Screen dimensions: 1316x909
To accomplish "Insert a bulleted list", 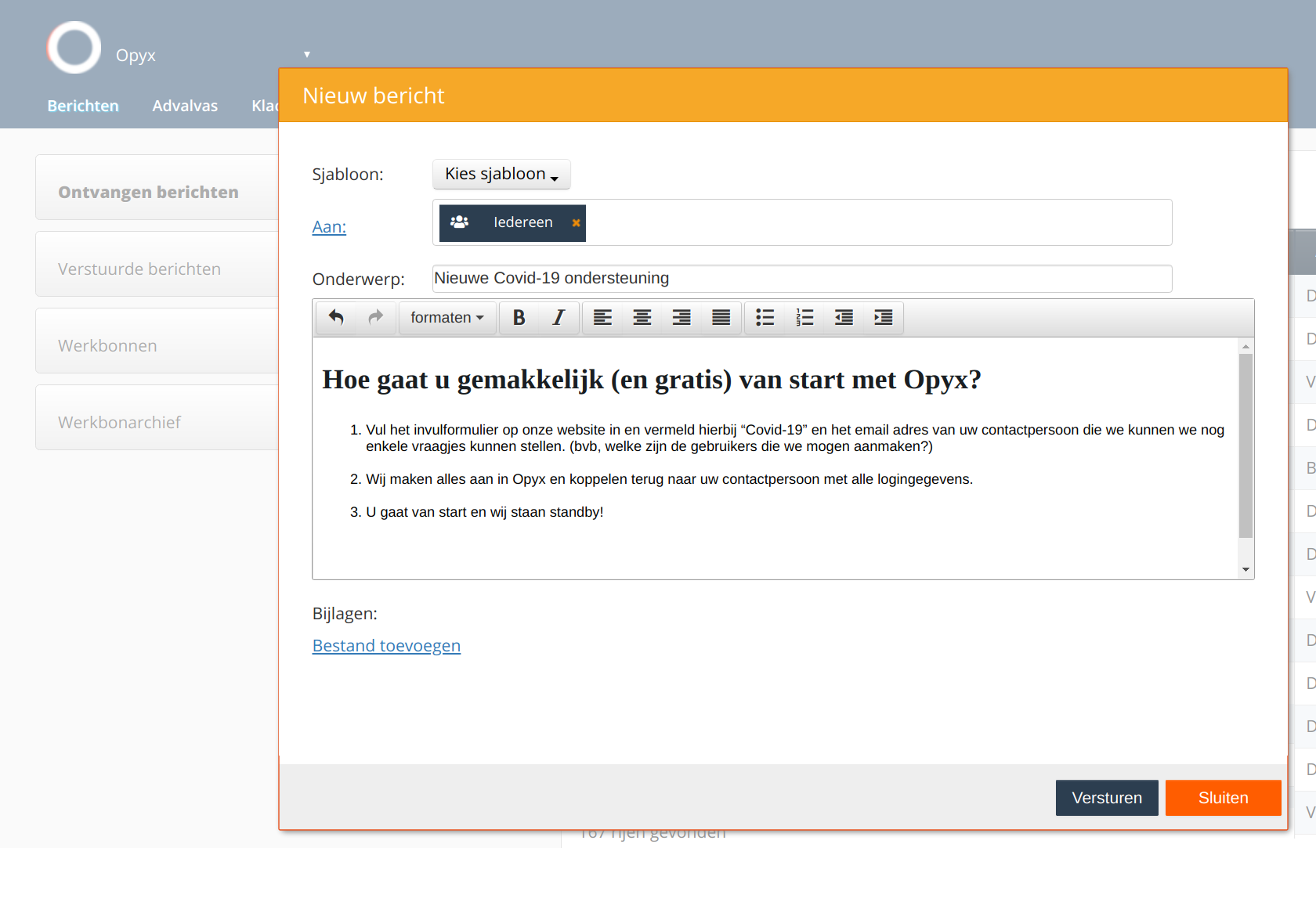I will (765, 317).
